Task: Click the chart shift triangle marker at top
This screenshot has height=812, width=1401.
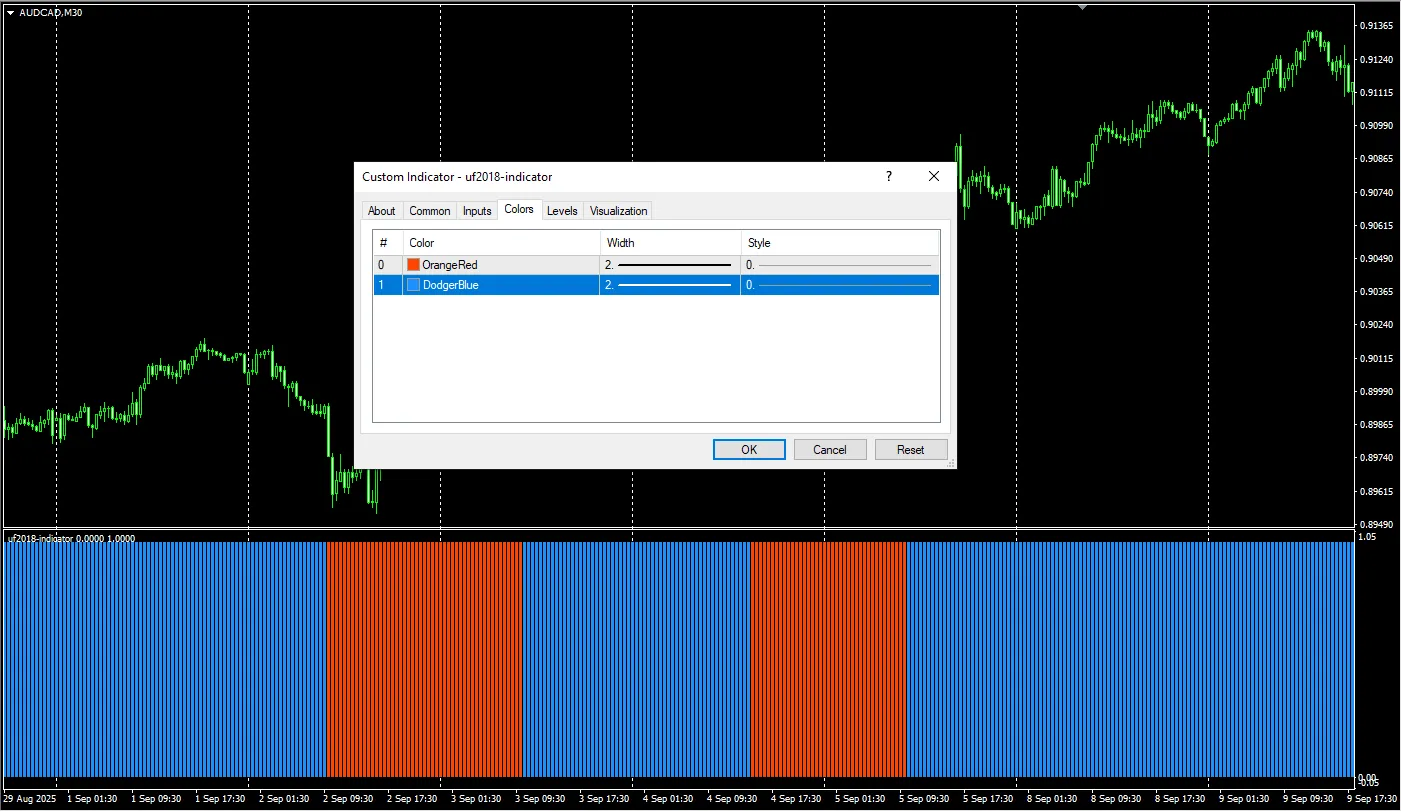Action: point(1081,7)
